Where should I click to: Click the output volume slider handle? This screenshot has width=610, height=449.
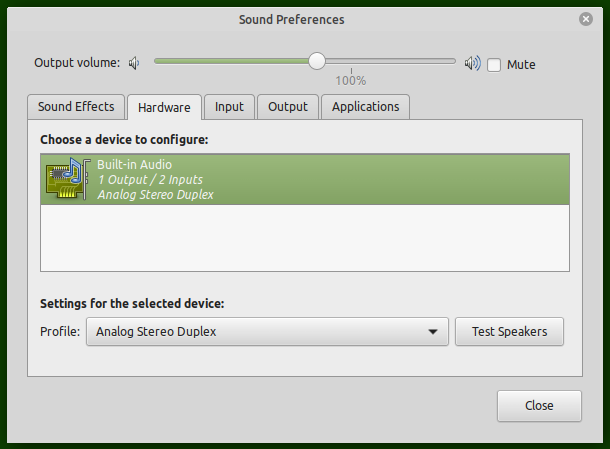pos(317,61)
